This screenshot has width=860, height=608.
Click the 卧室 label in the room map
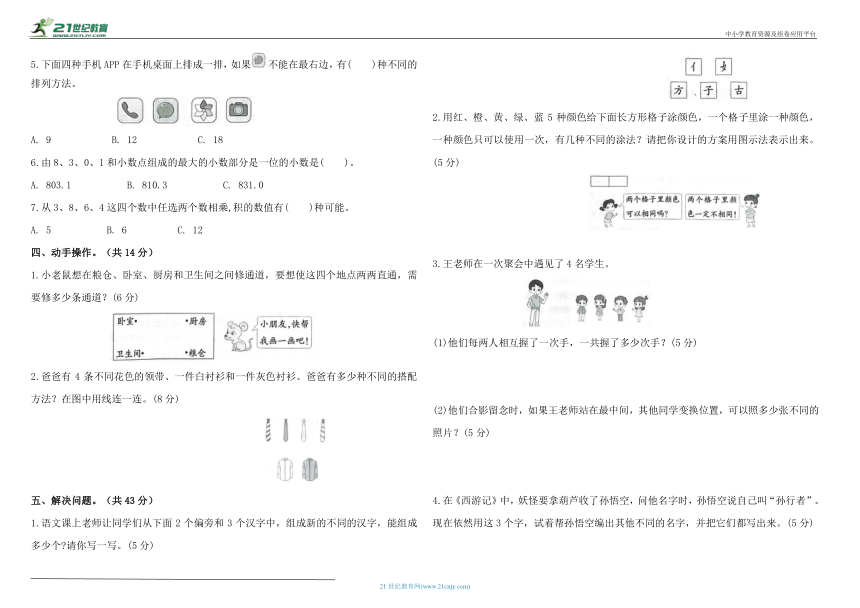[x=127, y=321]
